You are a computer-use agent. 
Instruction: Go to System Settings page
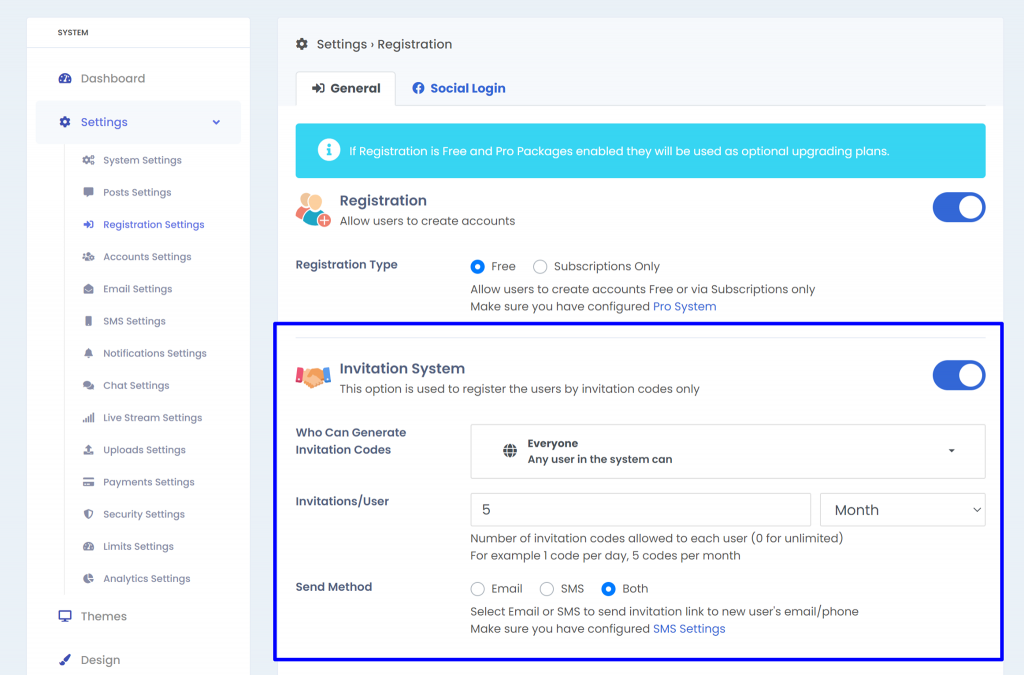(x=142, y=160)
